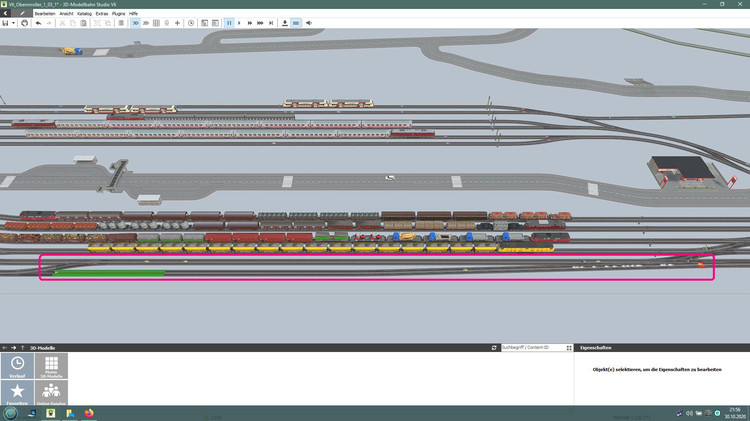
Task: Switch to 2D view mode
Action: (146, 22)
